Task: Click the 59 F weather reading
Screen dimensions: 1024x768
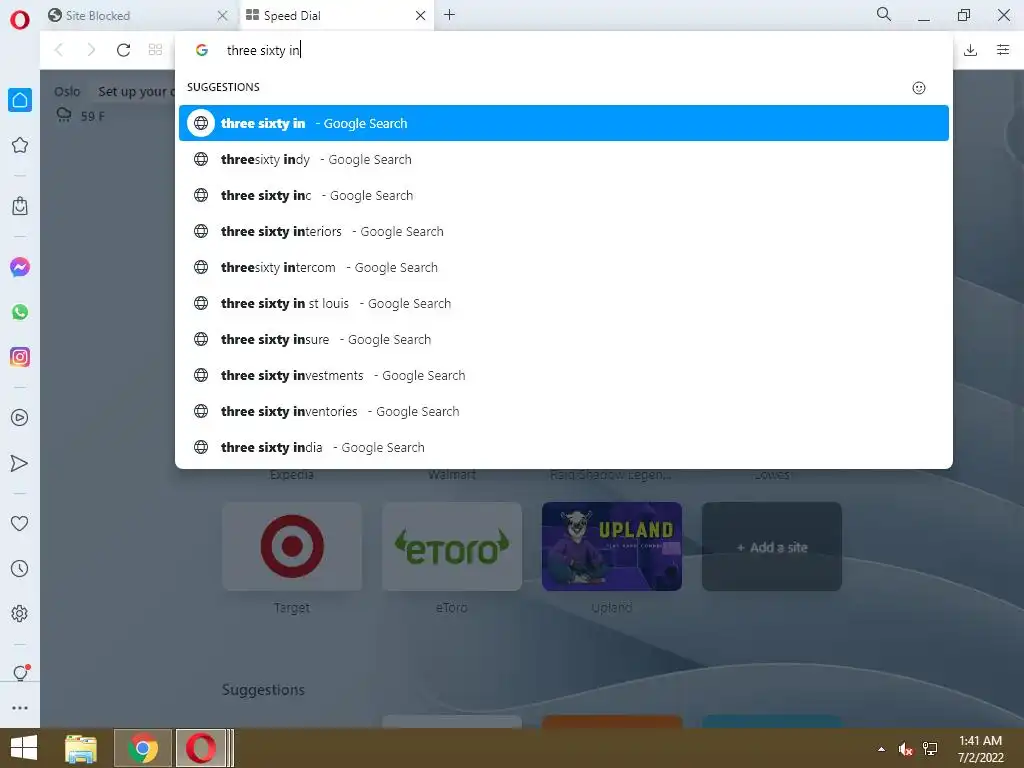Action: point(92,116)
